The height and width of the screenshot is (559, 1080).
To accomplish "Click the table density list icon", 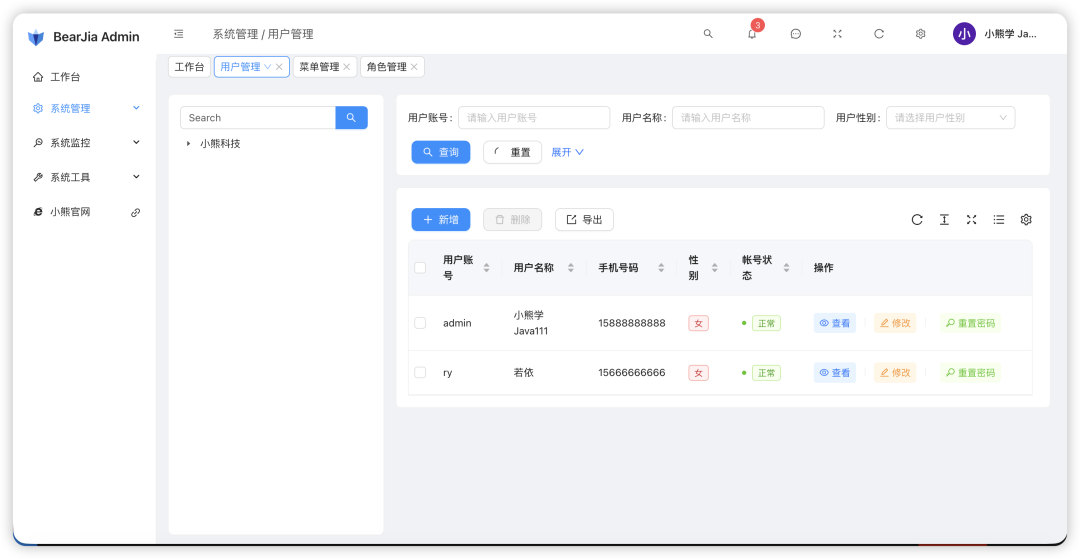I will 998,220.
